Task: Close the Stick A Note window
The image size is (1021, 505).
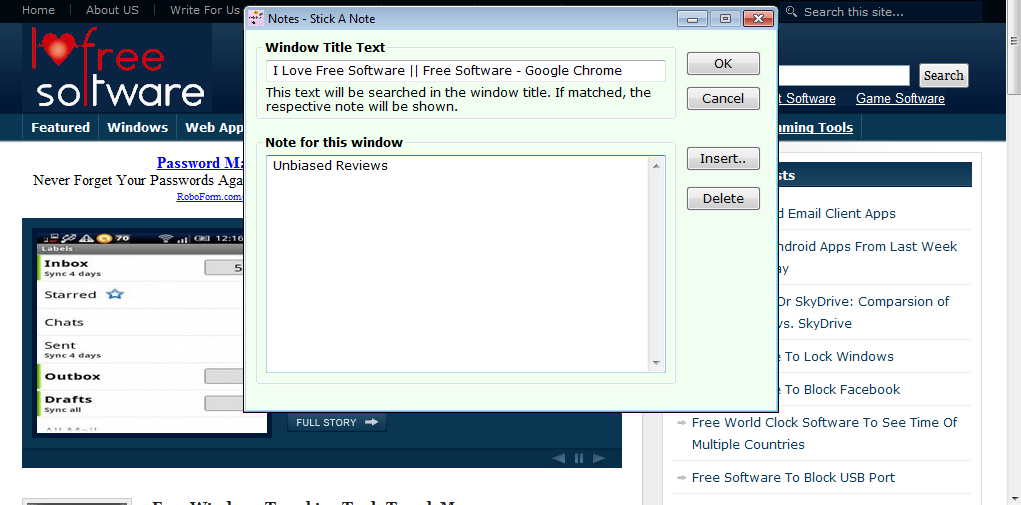Action: 758,19
